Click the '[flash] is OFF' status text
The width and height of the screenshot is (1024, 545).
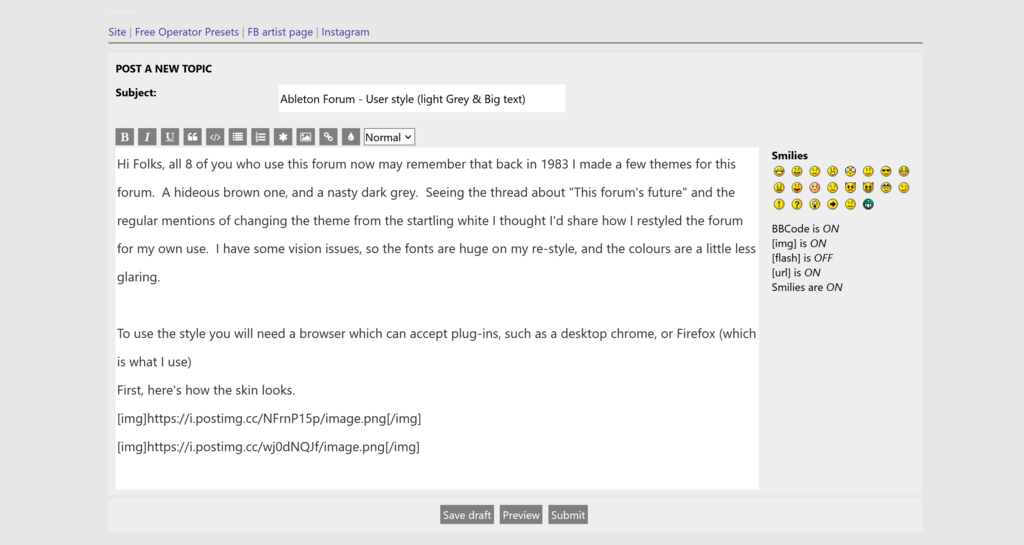802,258
